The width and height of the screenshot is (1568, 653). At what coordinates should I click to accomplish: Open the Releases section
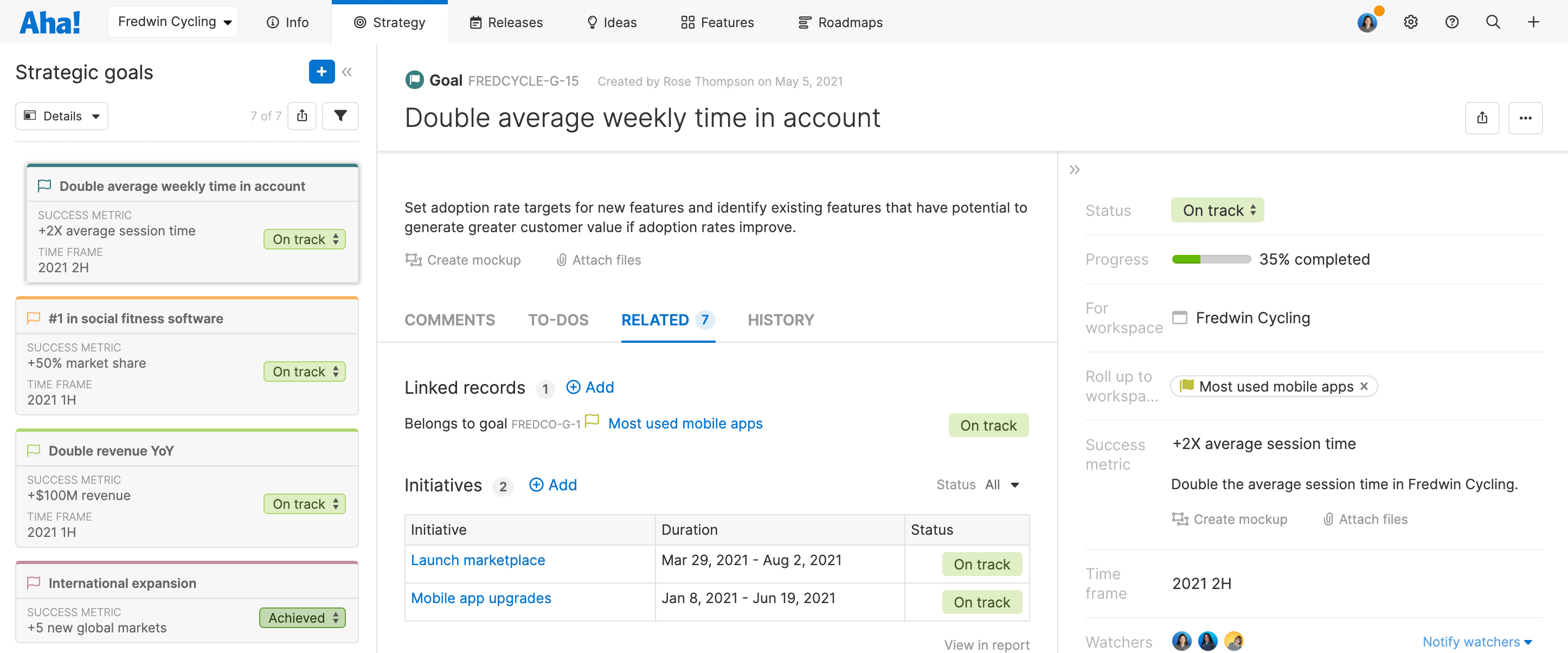(x=505, y=22)
